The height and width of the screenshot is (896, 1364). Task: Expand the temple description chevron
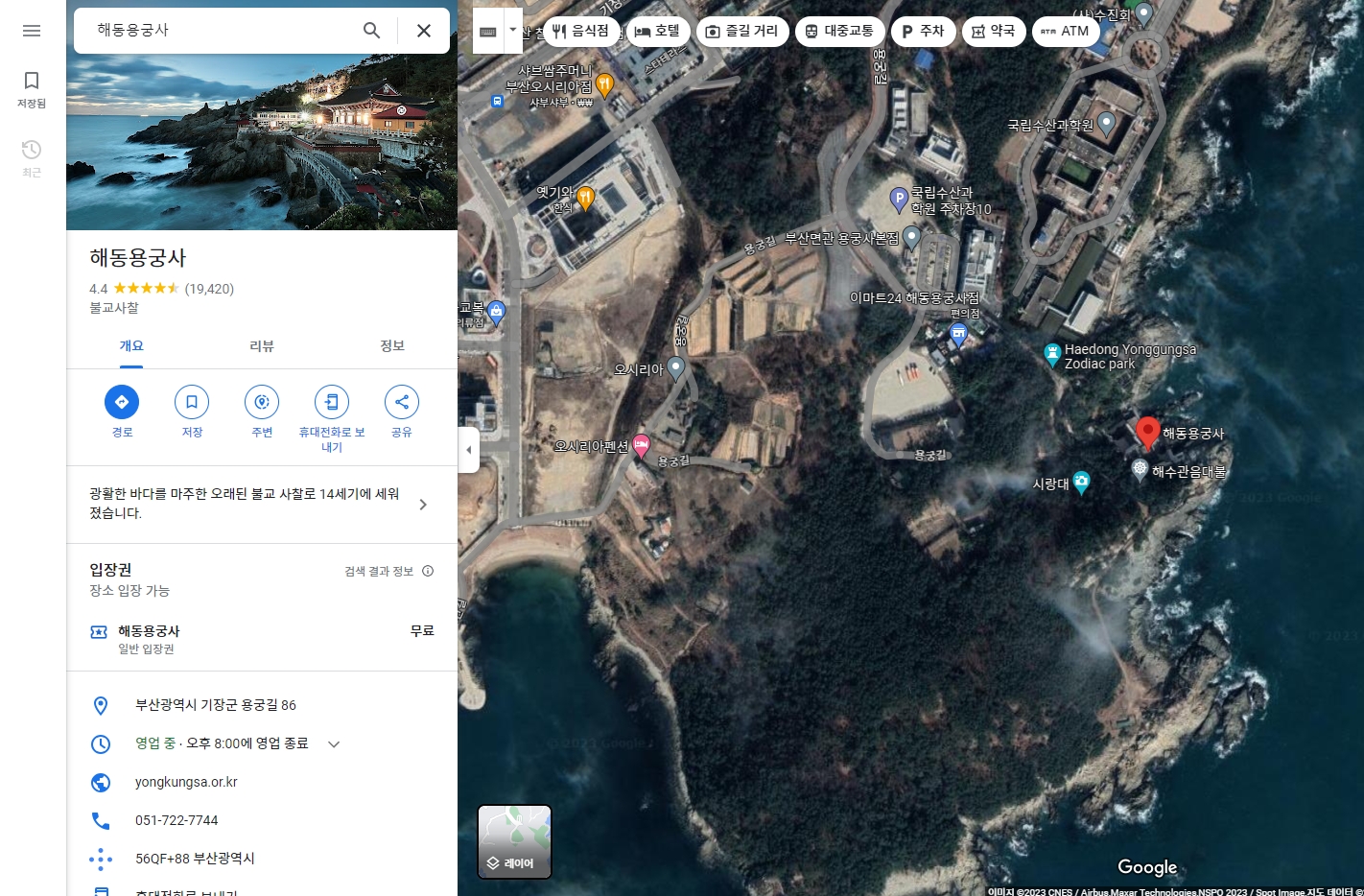(x=423, y=505)
